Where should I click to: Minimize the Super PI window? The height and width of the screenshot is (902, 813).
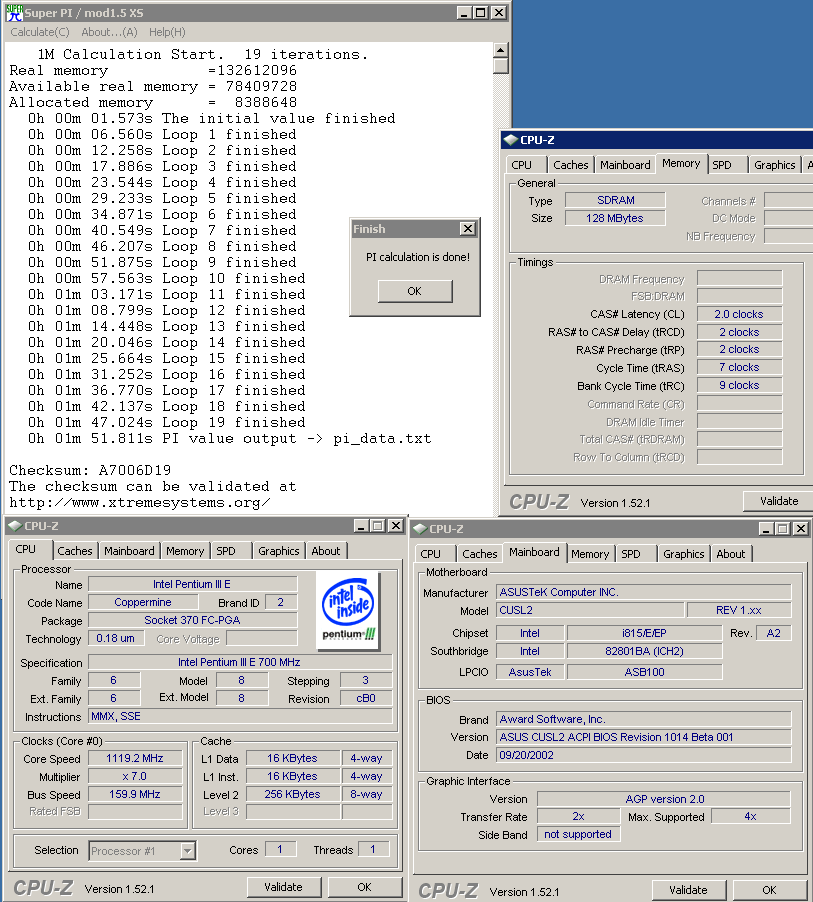(x=464, y=13)
